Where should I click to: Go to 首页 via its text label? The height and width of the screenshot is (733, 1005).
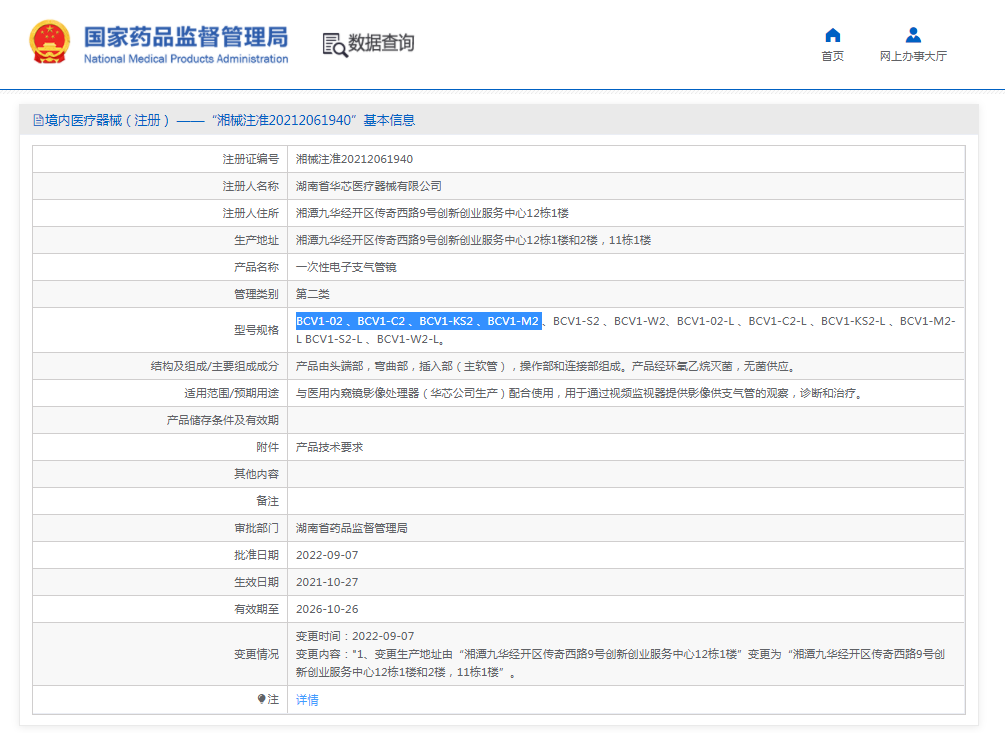point(833,56)
